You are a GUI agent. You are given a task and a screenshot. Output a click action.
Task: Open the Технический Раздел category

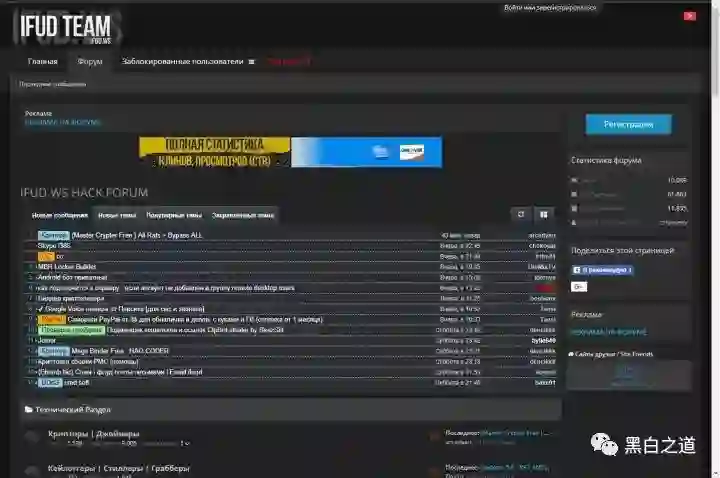(x=73, y=409)
